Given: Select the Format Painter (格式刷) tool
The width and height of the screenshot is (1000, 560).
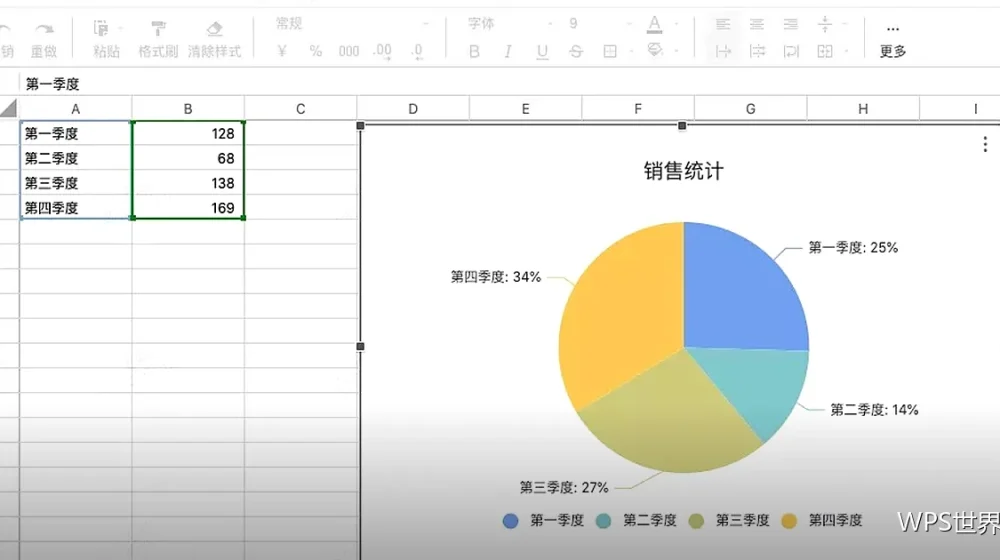Looking at the screenshot, I should click(x=158, y=40).
